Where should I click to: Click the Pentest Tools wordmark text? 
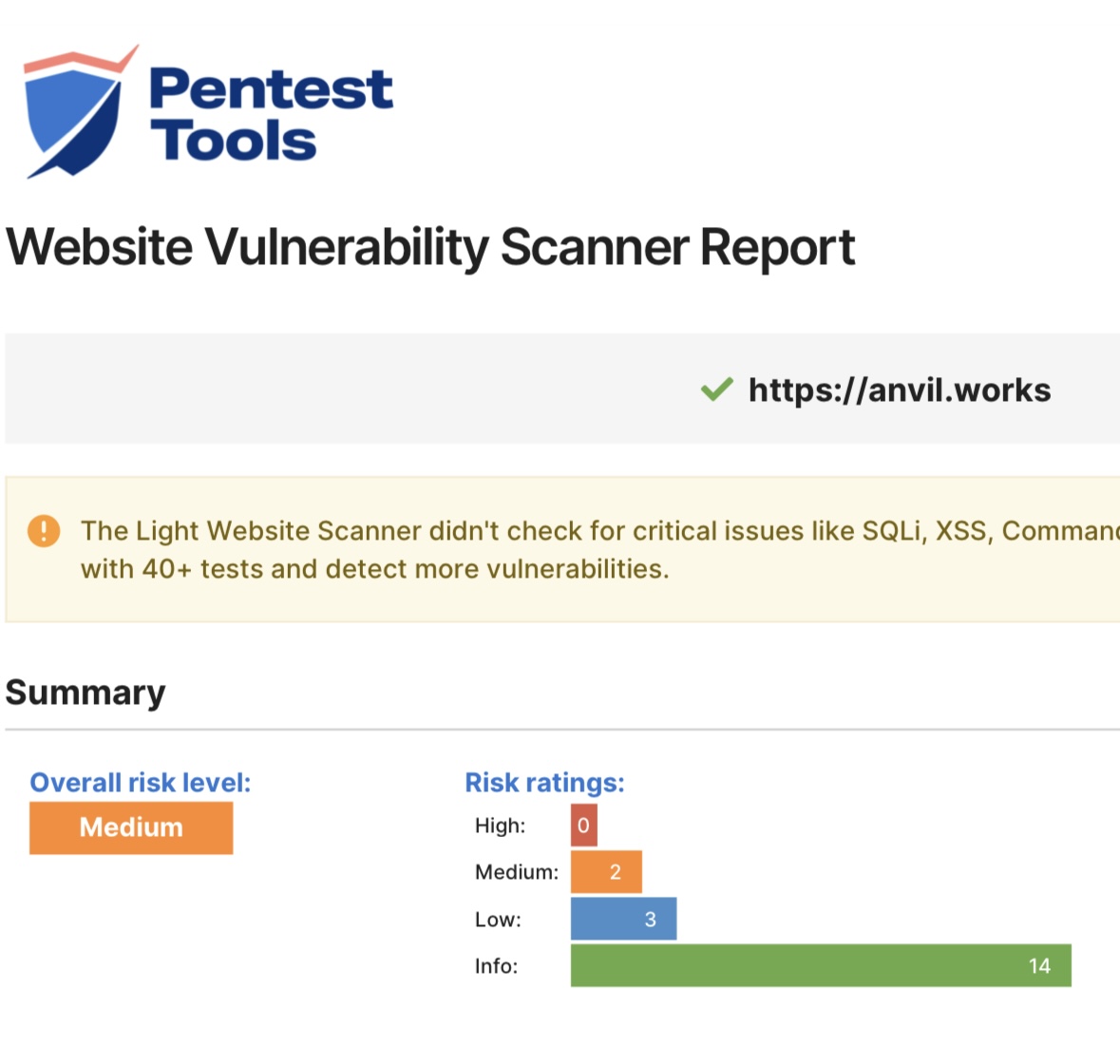point(271,114)
